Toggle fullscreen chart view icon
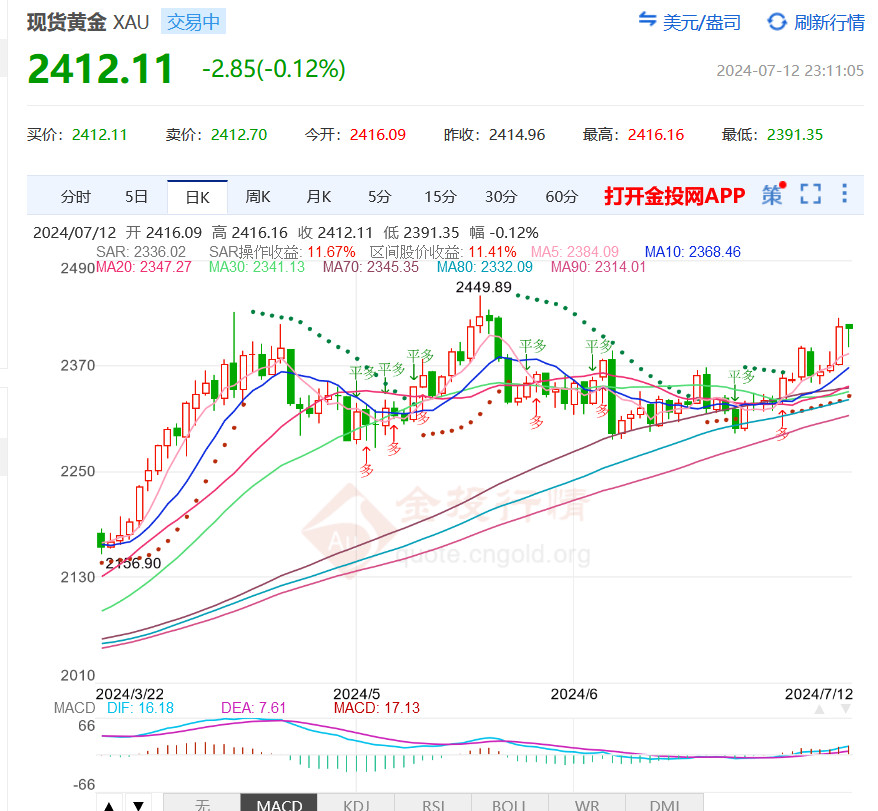This screenshot has height=811, width=878. [x=810, y=195]
